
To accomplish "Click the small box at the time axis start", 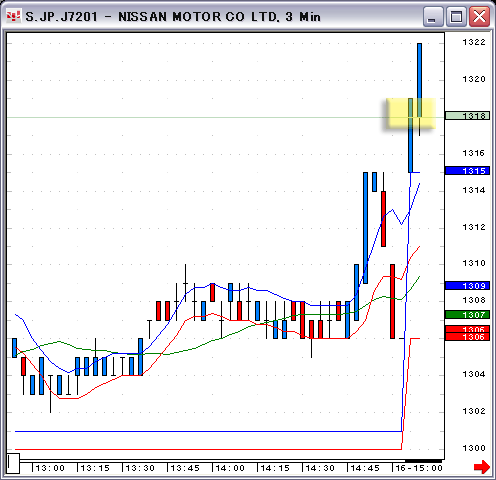I will (x=13, y=463).
